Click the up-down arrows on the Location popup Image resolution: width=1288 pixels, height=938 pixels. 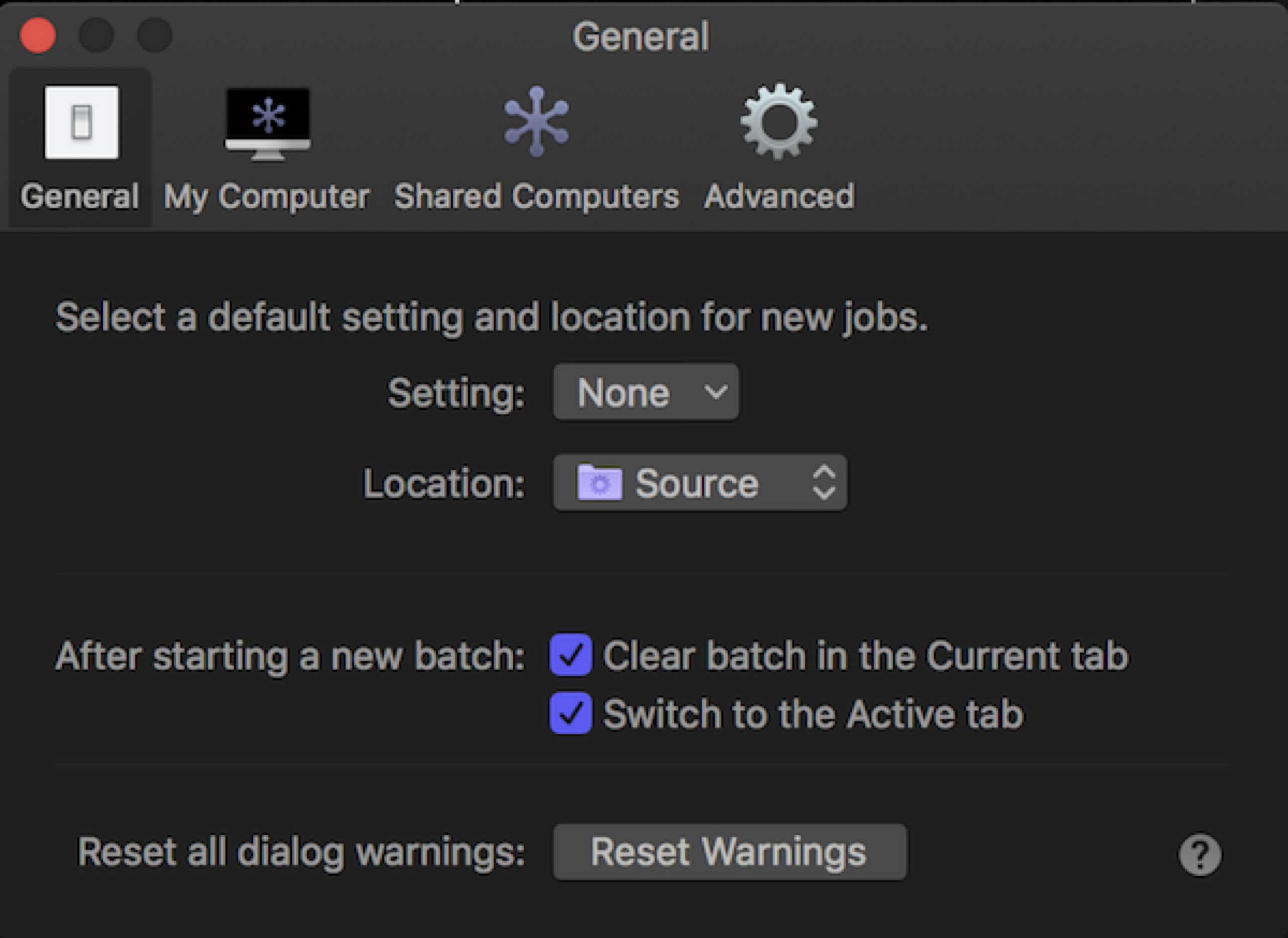pos(824,483)
